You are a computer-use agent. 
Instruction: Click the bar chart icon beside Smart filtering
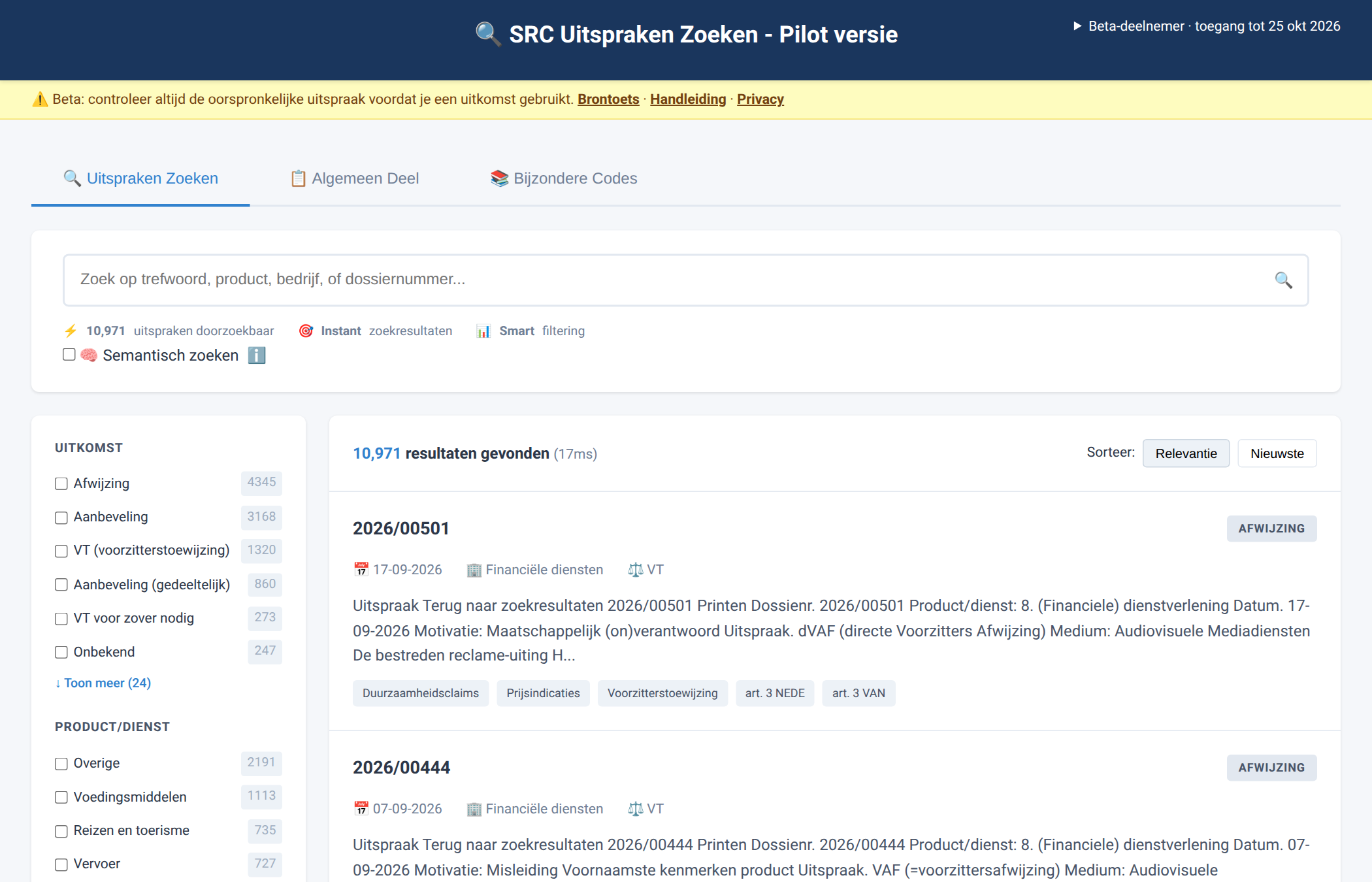click(x=483, y=331)
